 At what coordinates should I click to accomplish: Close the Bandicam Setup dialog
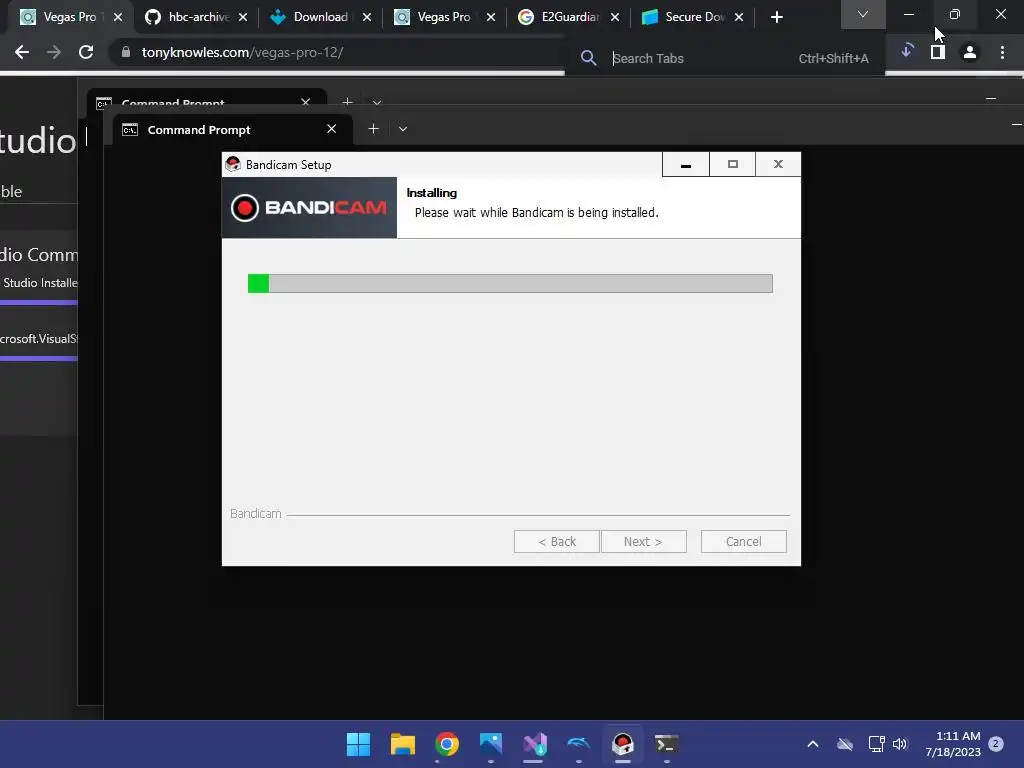[778, 165]
